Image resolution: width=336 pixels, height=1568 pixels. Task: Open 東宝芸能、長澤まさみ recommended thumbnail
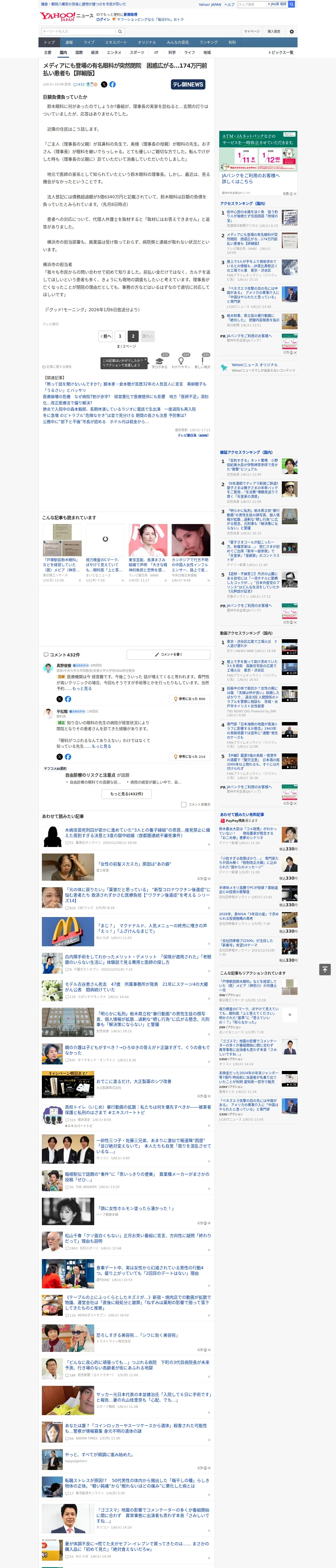pyautogui.click(x=148, y=540)
